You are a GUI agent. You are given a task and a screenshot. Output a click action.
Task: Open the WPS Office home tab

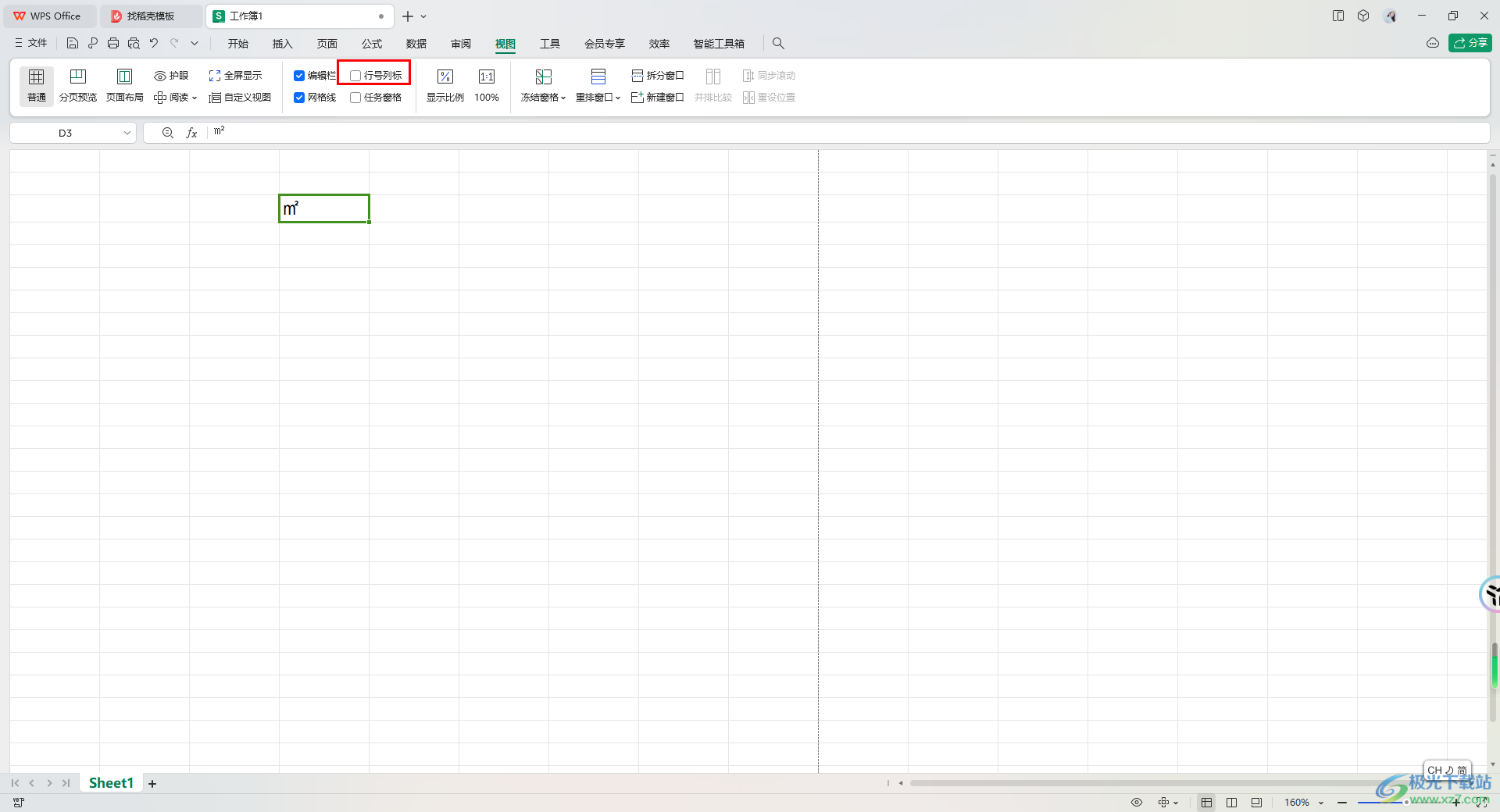48,16
